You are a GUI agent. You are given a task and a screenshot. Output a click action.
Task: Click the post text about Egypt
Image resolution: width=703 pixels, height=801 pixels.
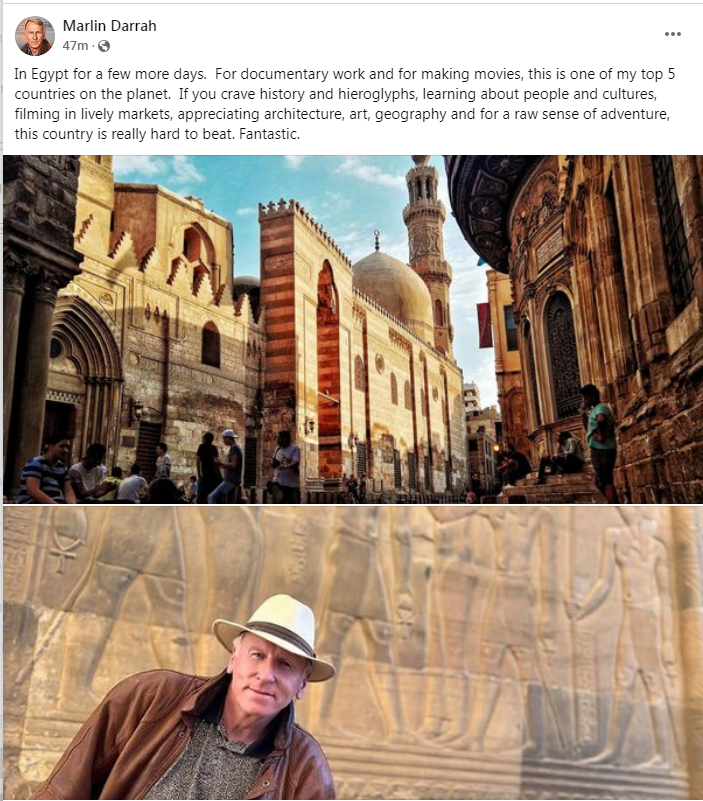click(345, 104)
